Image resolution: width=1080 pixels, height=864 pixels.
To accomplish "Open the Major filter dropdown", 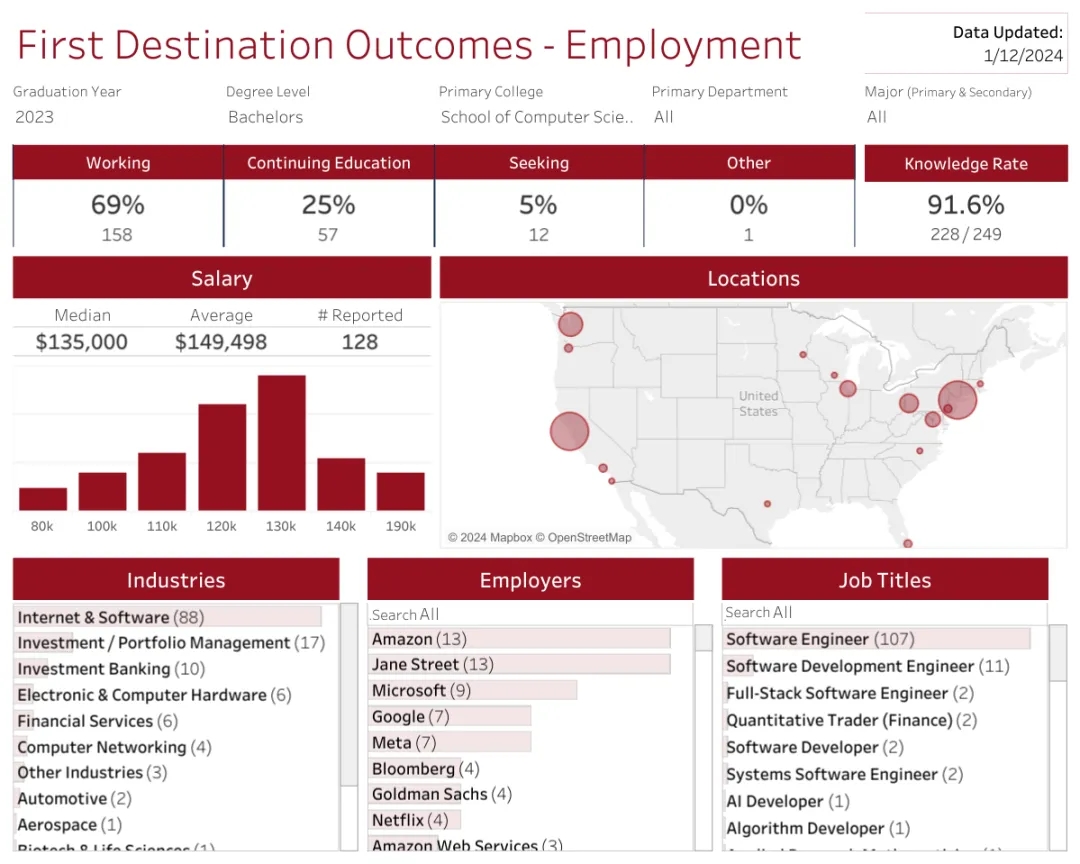I will click(962, 117).
